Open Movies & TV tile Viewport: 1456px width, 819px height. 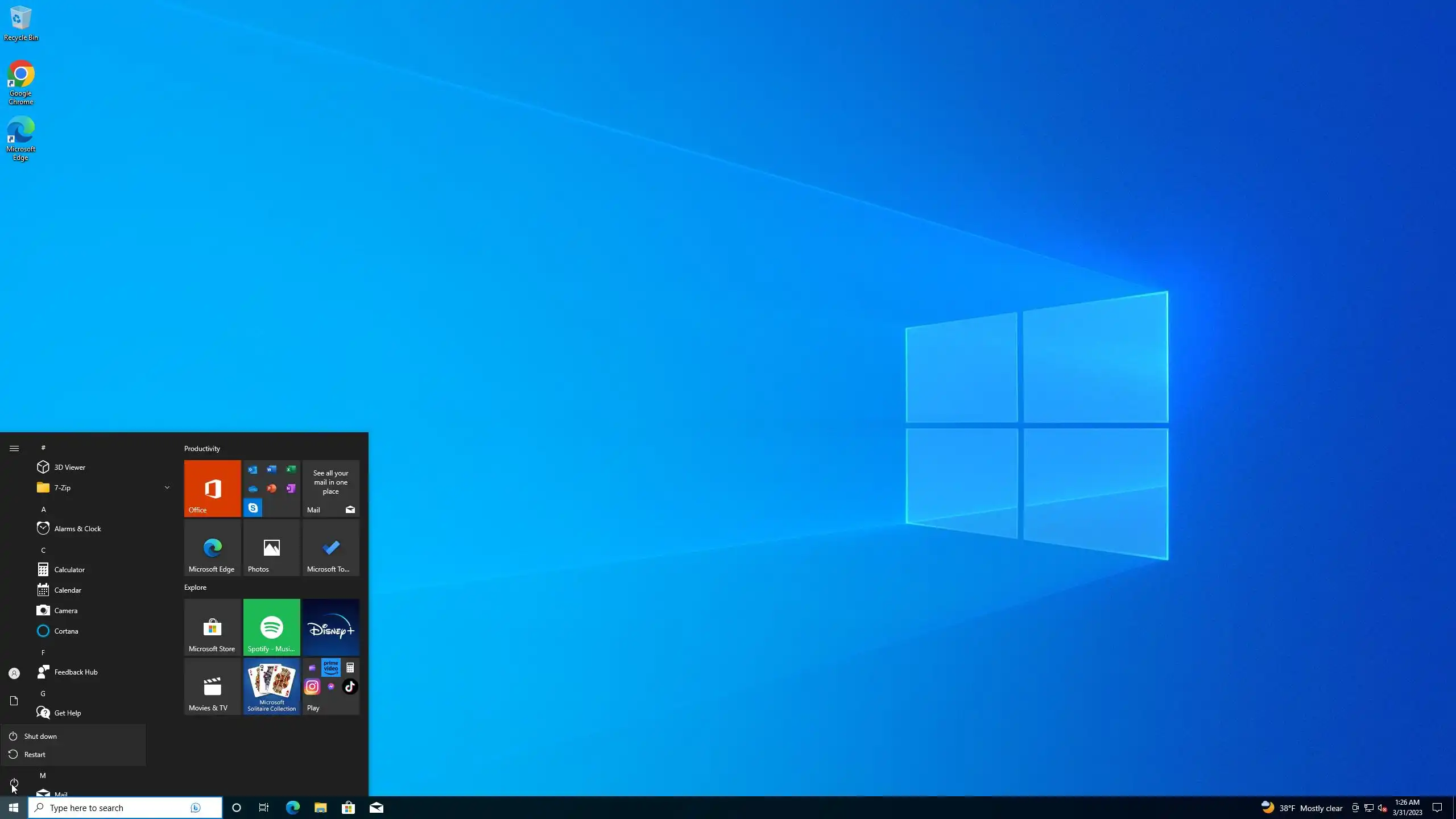[x=212, y=686]
